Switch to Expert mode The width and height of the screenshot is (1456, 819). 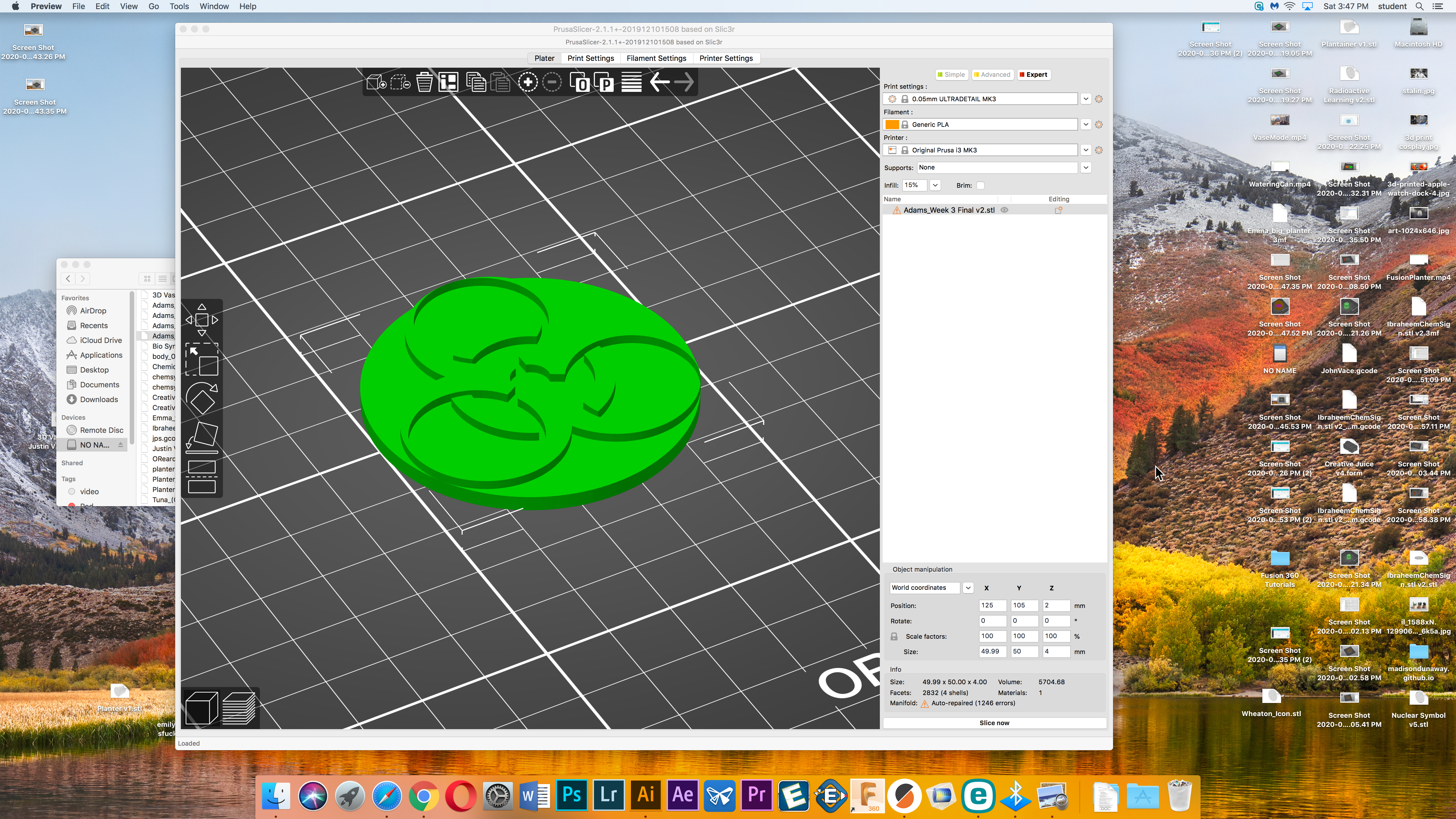1033,75
